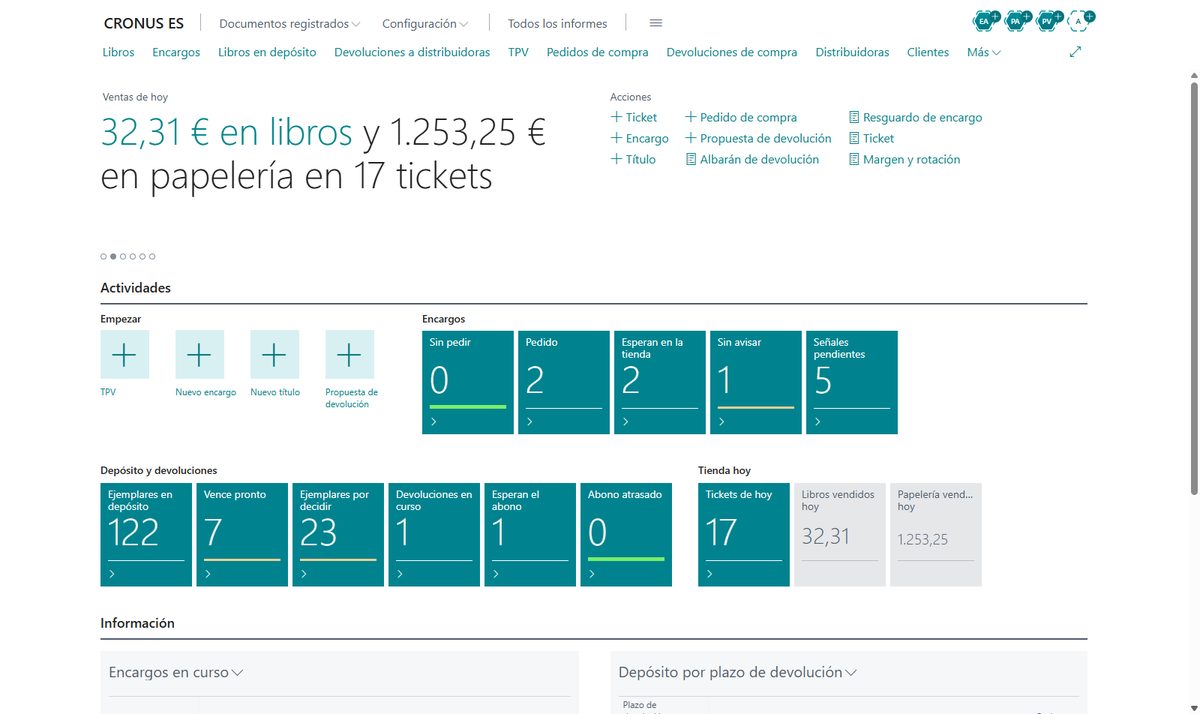
Task: Go to Encargos in navigation bar
Action: pos(176,52)
